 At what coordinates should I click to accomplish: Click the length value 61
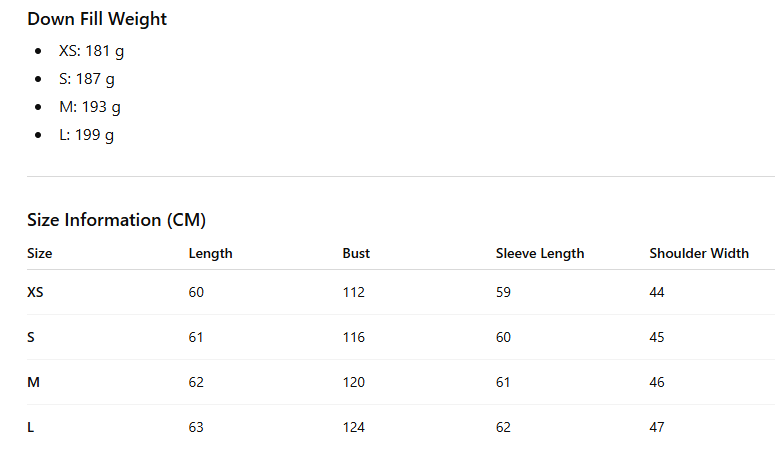pos(196,337)
